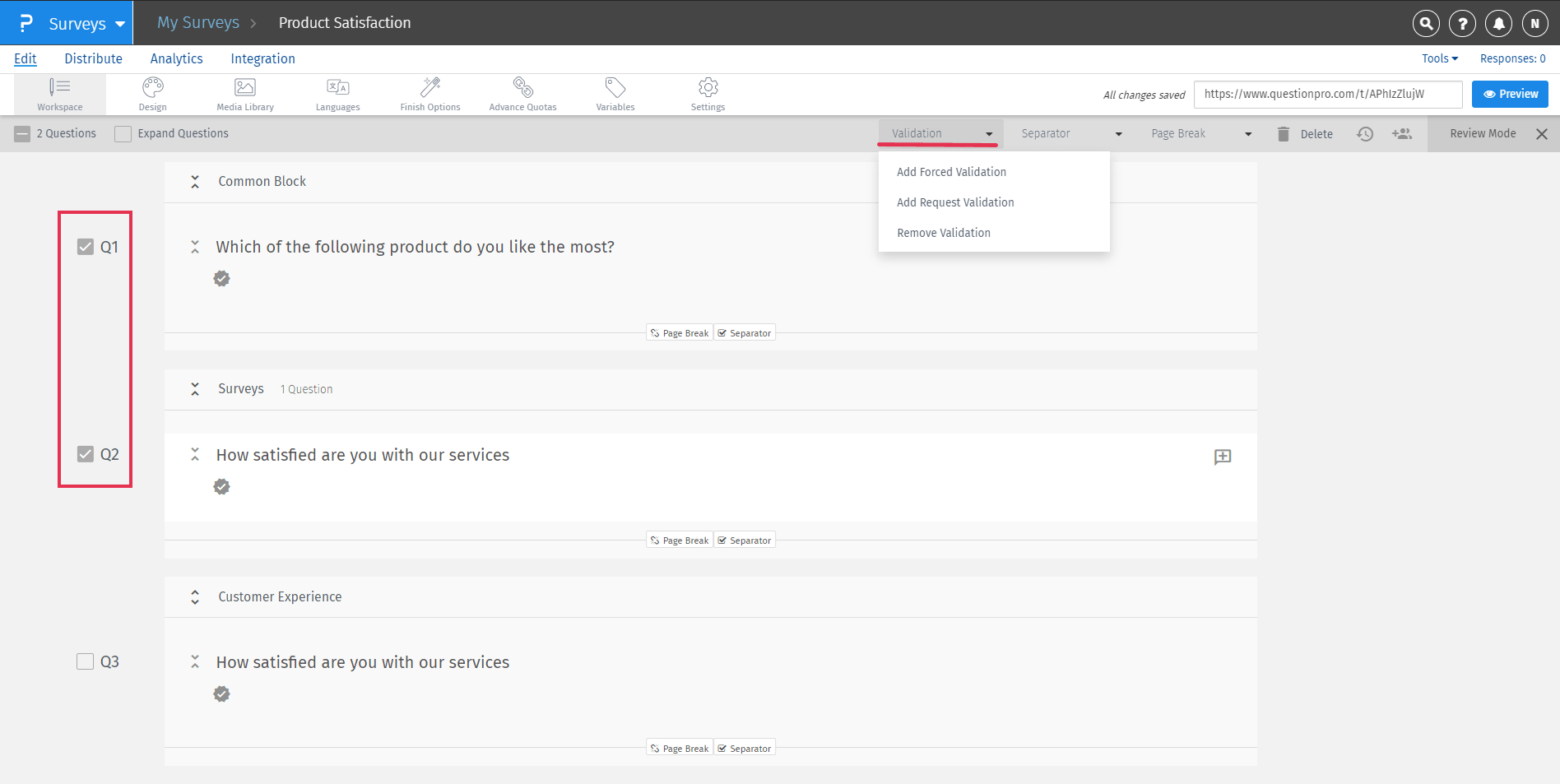
Task: Expand the Customer Experience block
Action: tap(195, 597)
